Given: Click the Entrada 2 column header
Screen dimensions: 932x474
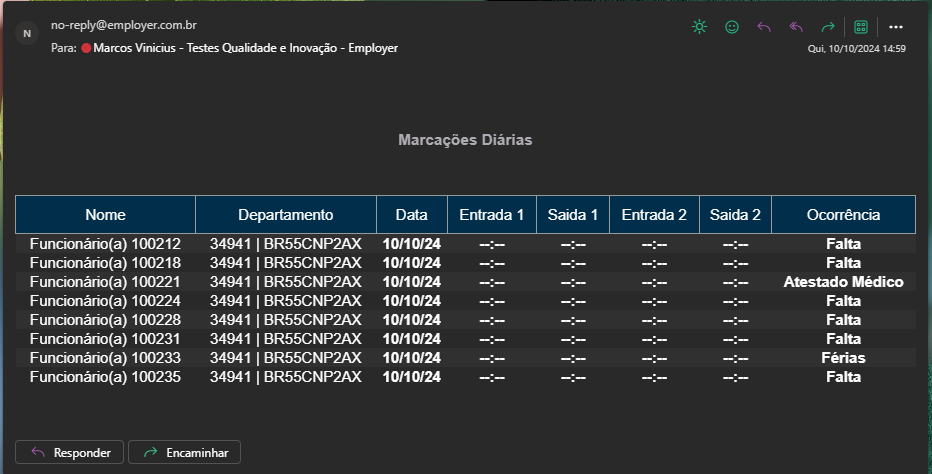Looking at the screenshot, I should (654, 215).
